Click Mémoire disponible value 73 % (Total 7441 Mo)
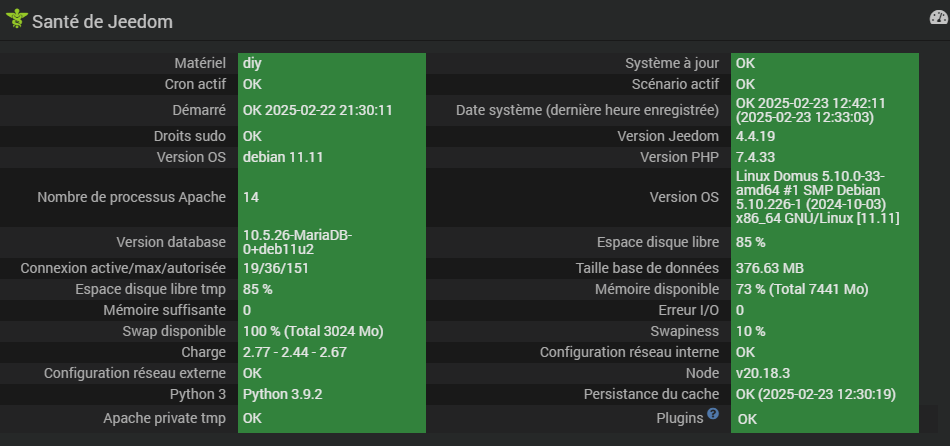Image resolution: width=950 pixels, height=446 pixels. [802, 290]
